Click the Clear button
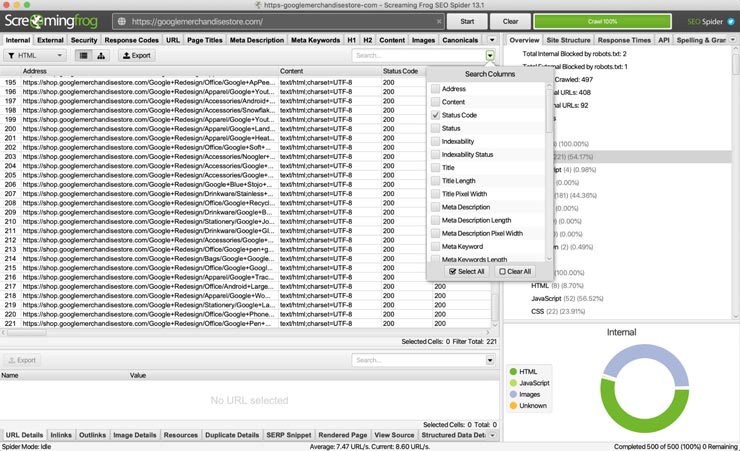The height and width of the screenshot is (451, 740). pyautogui.click(x=510, y=21)
